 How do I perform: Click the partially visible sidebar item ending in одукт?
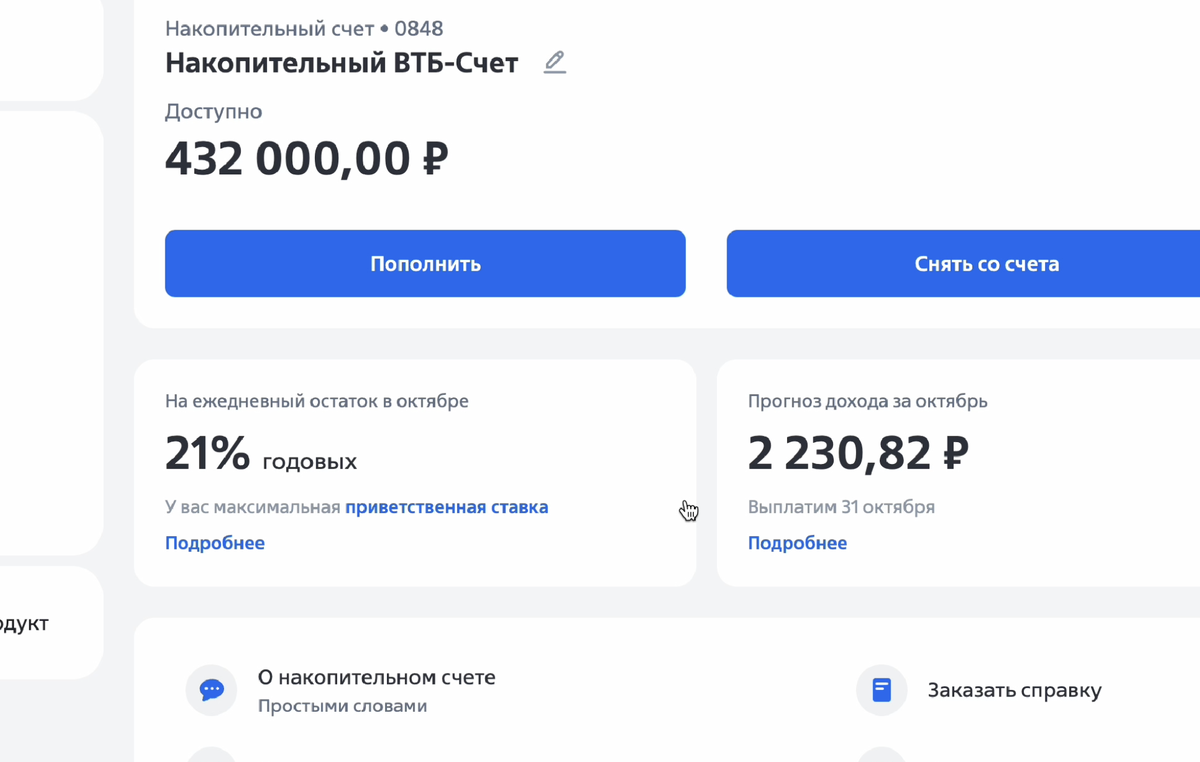pos(24,623)
